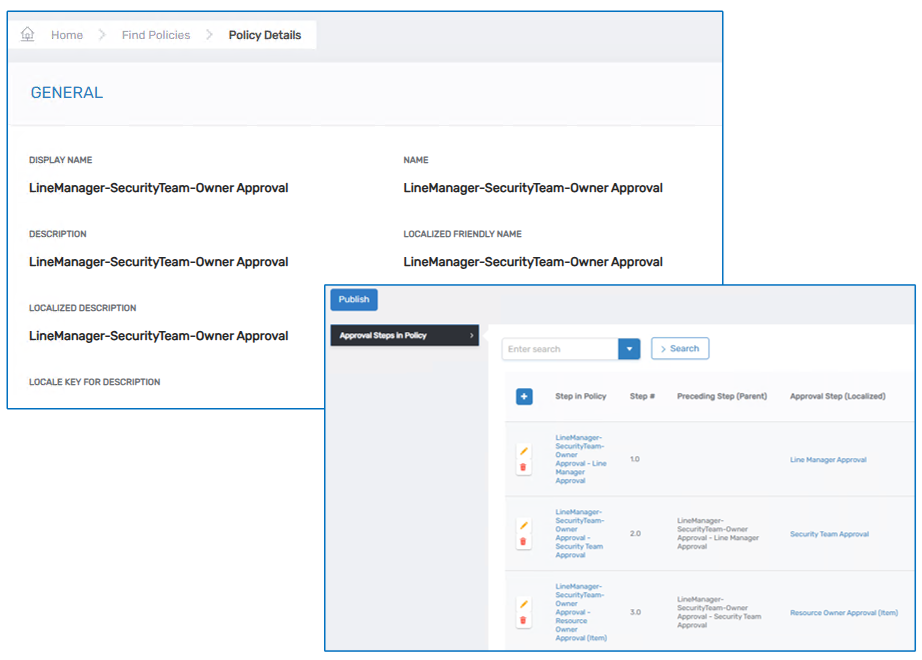
Task: Click step number 1.0 cell
Action: [634, 459]
